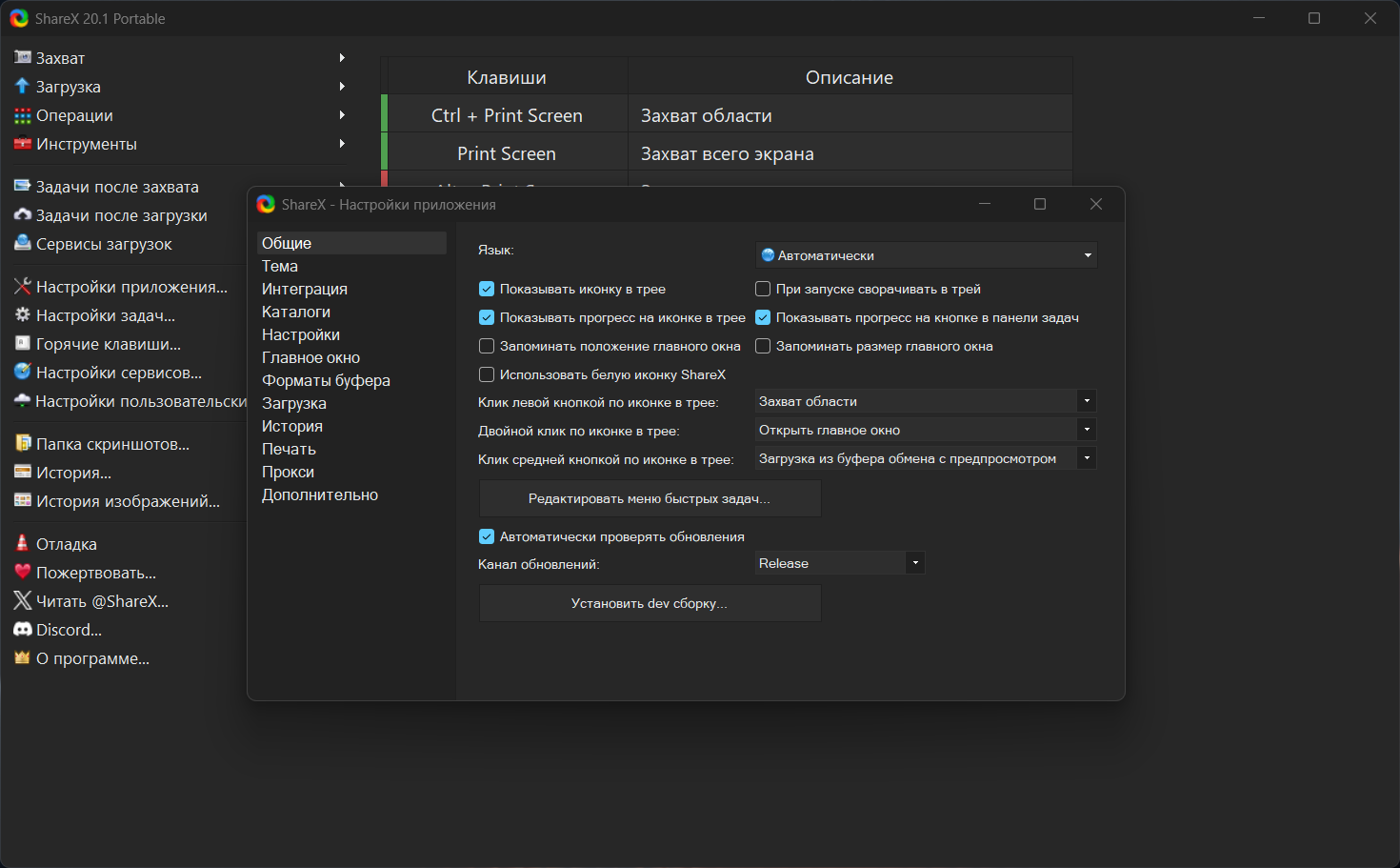Image resolution: width=1400 pixels, height=868 pixels.
Task: Click the Загрузка upload arrow icon
Action: click(x=23, y=87)
